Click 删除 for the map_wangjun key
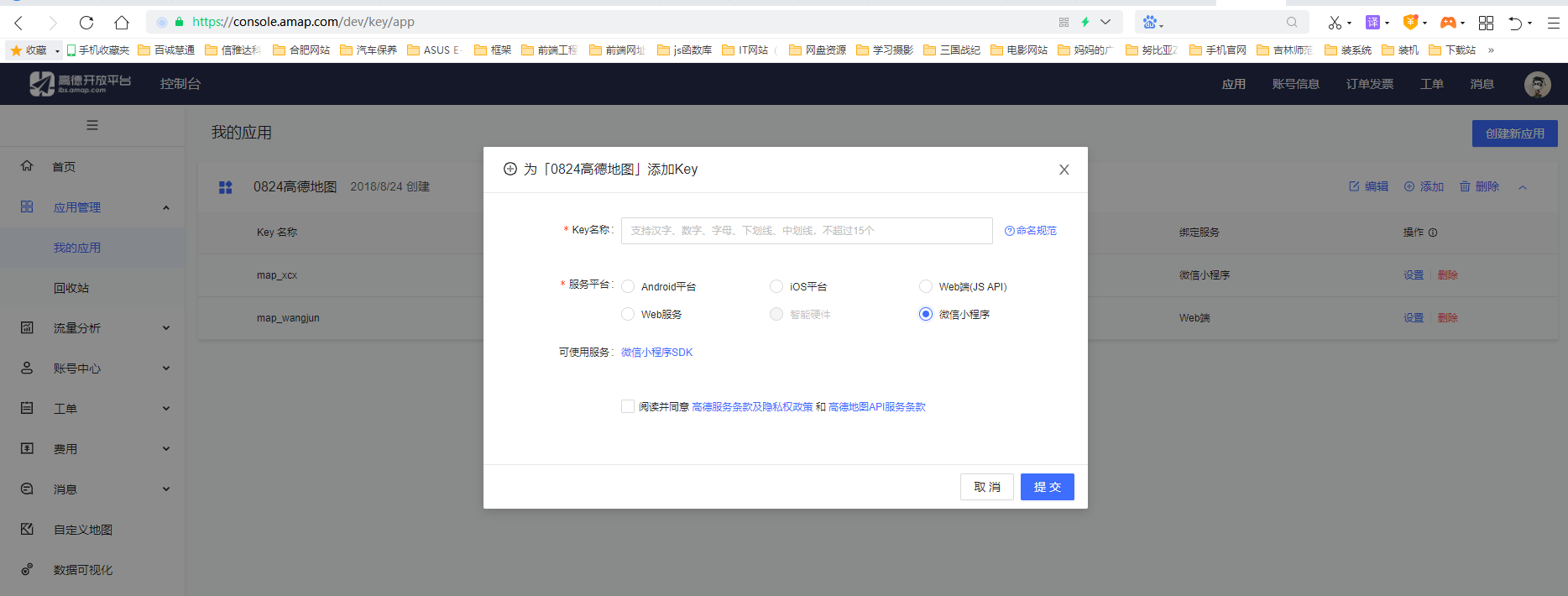This screenshot has width=1568, height=596. [1448, 318]
